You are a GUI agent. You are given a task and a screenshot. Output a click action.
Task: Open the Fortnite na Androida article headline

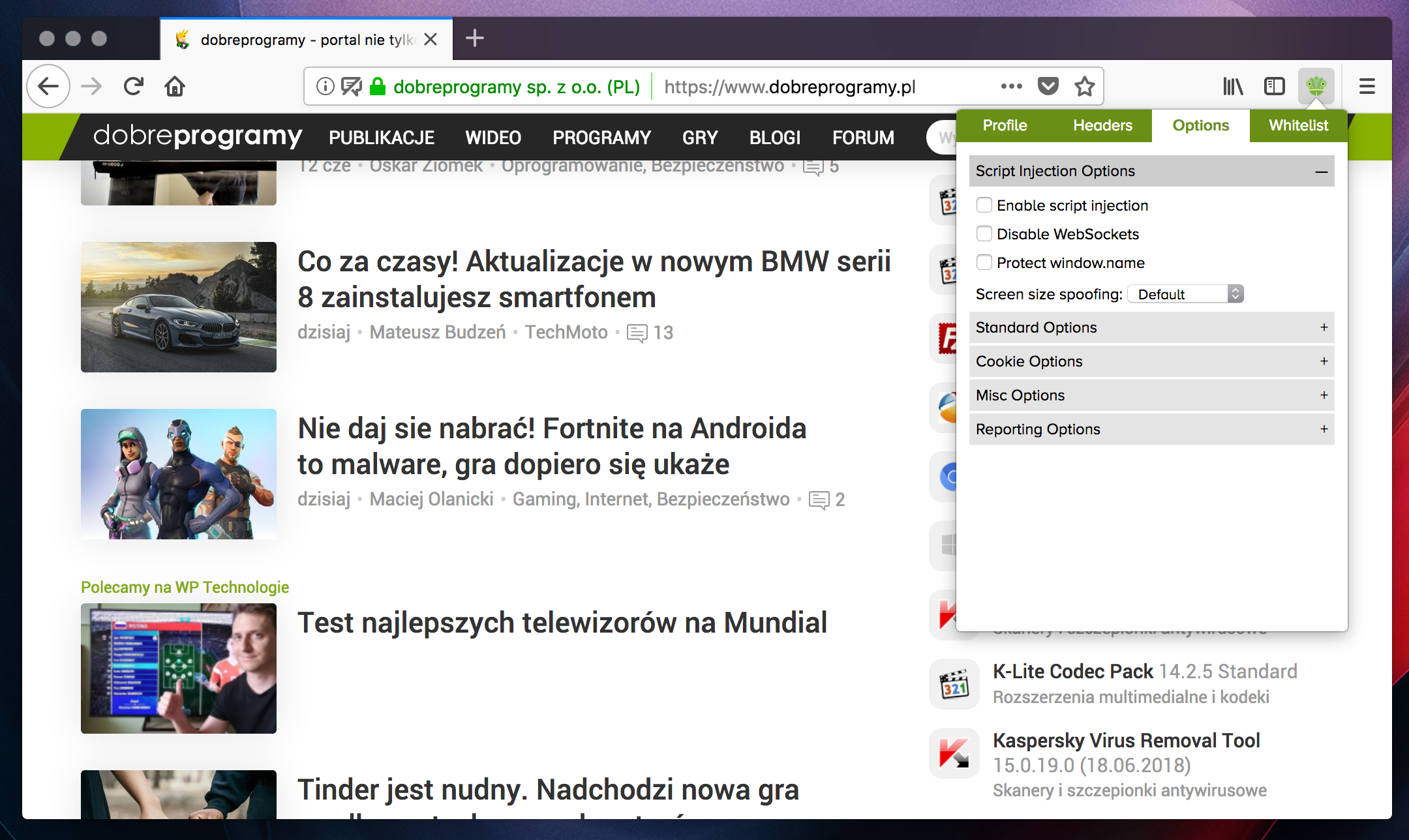pyautogui.click(x=552, y=446)
